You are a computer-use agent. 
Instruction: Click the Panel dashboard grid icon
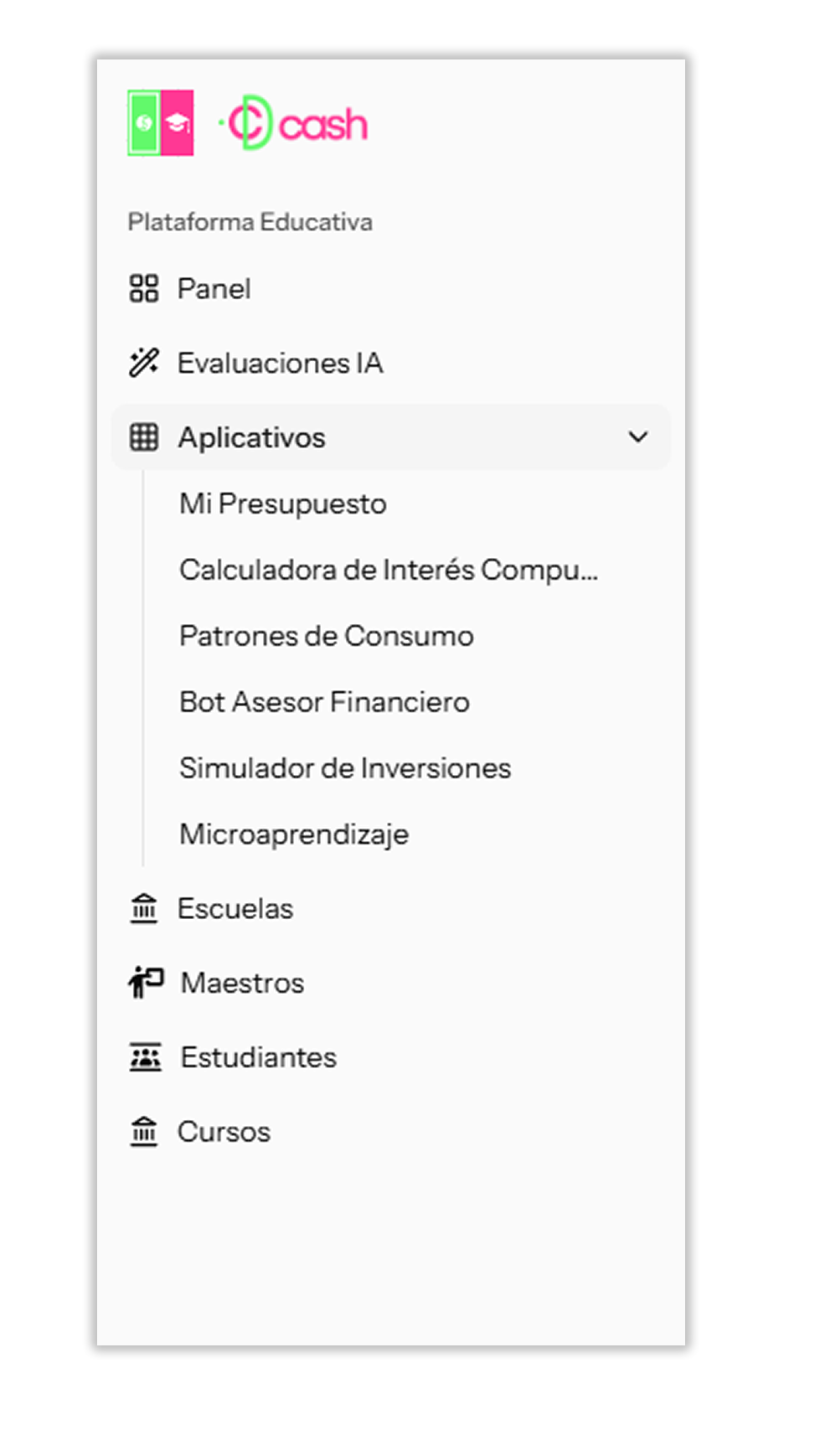(145, 287)
